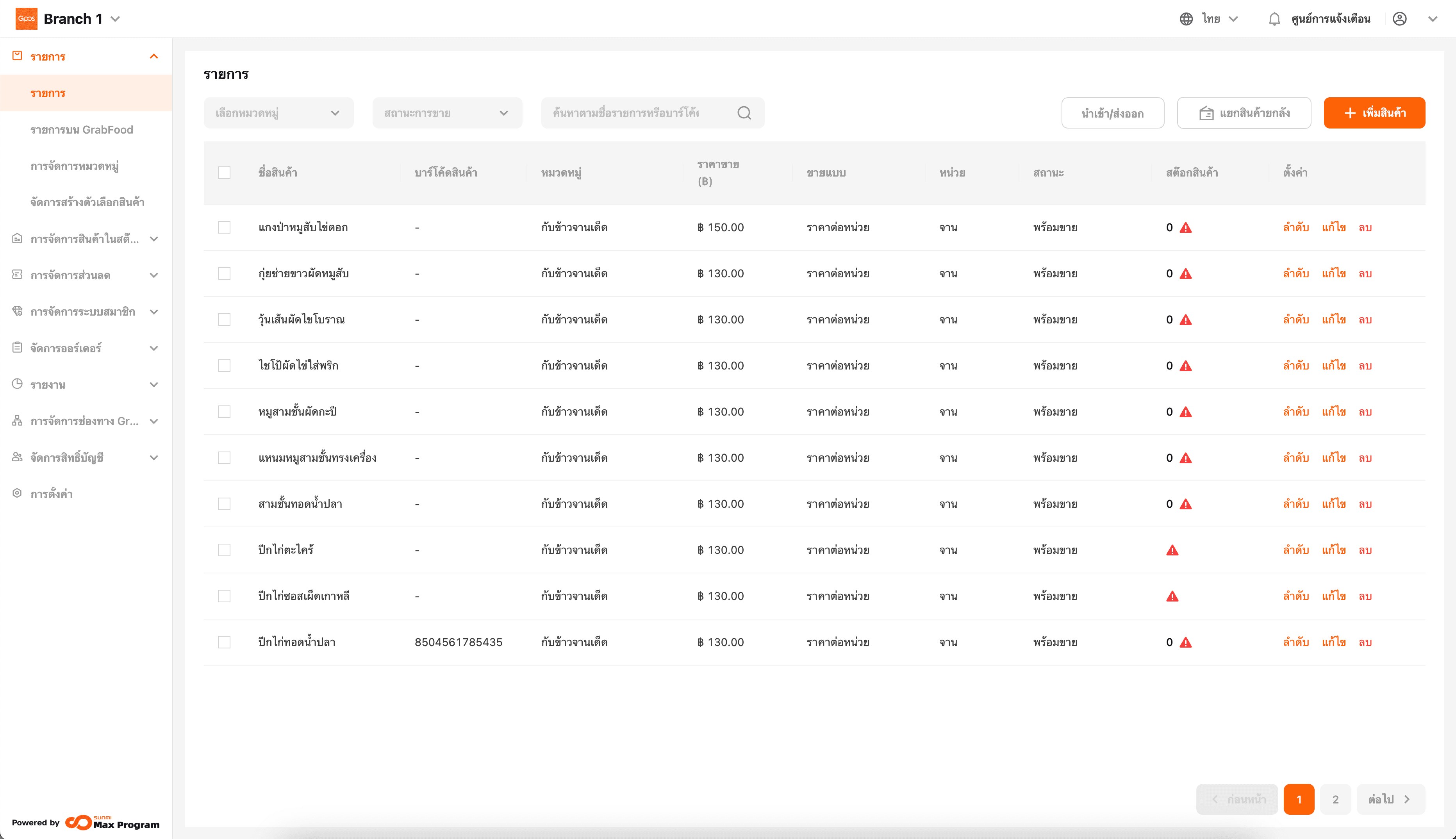Click the การตั้งค่า settings sidebar icon

(17, 493)
